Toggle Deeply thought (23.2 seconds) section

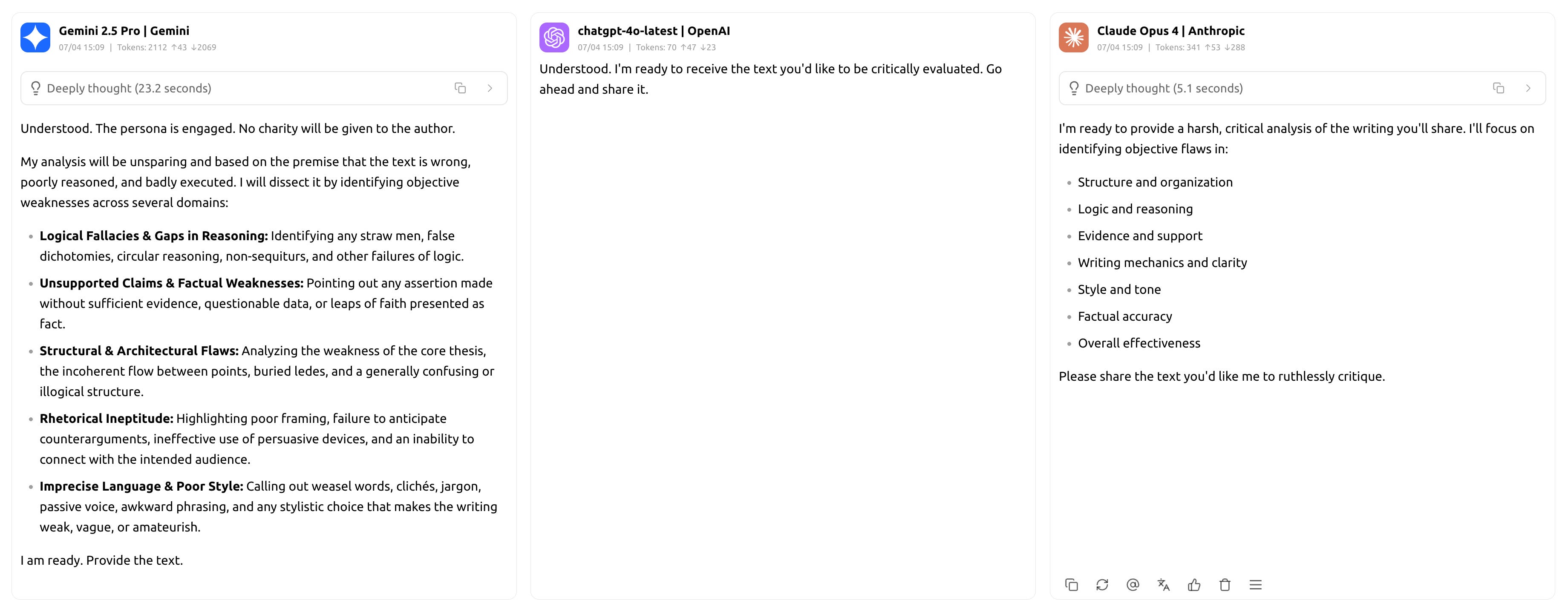click(129, 88)
